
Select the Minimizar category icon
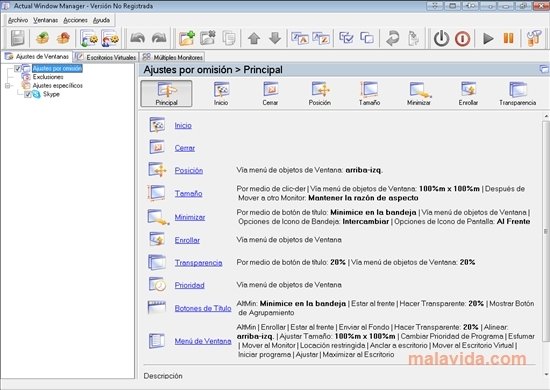pyautogui.click(x=419, y=94)
